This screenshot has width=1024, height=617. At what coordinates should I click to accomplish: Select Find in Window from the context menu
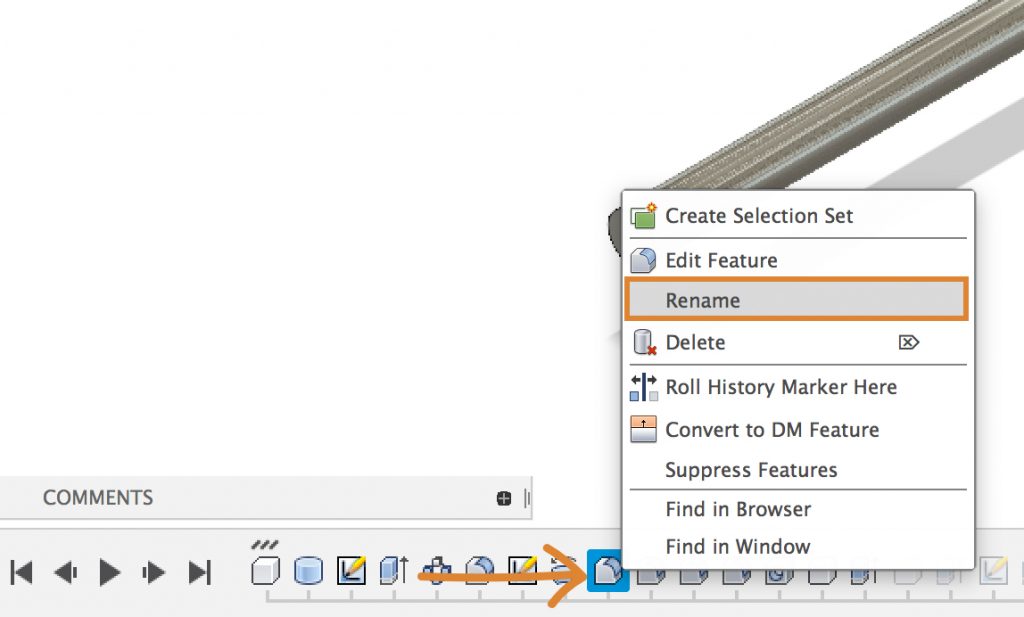pyautogui.click(x=738, y=547)
